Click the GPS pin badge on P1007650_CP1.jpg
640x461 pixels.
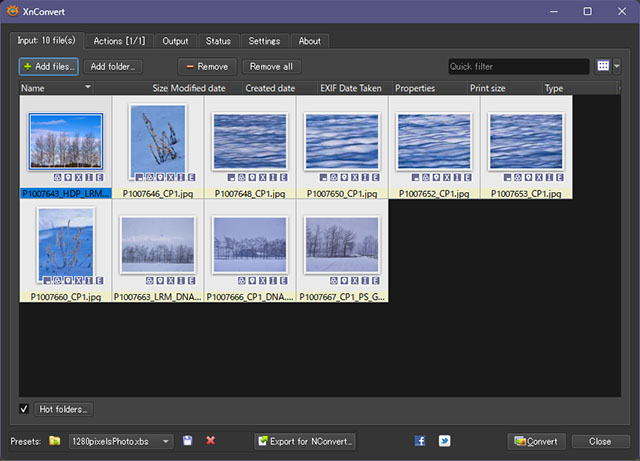coord(344,177)
